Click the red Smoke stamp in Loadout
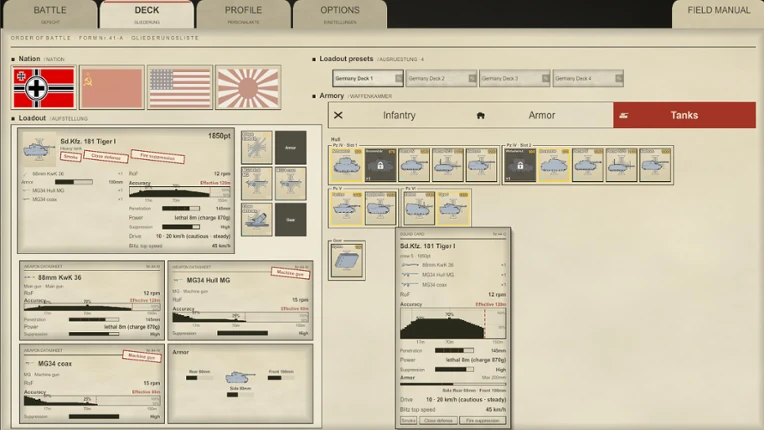The image size is (764, 430). (71, 157)
